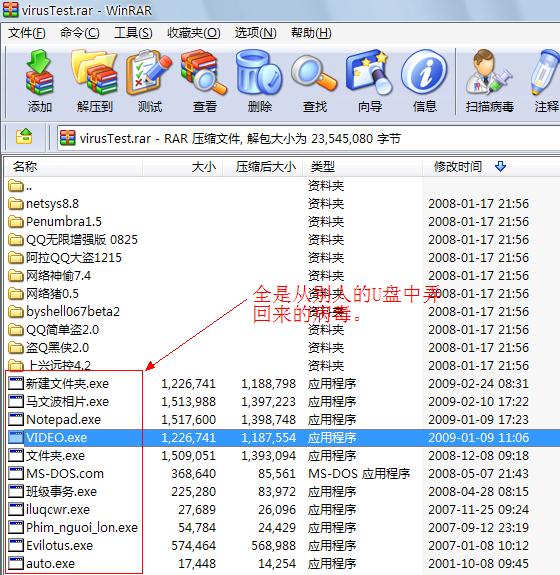Go up one folder level button
The height and width of the screenshot is (575, 560).
(x=24, y=137)
